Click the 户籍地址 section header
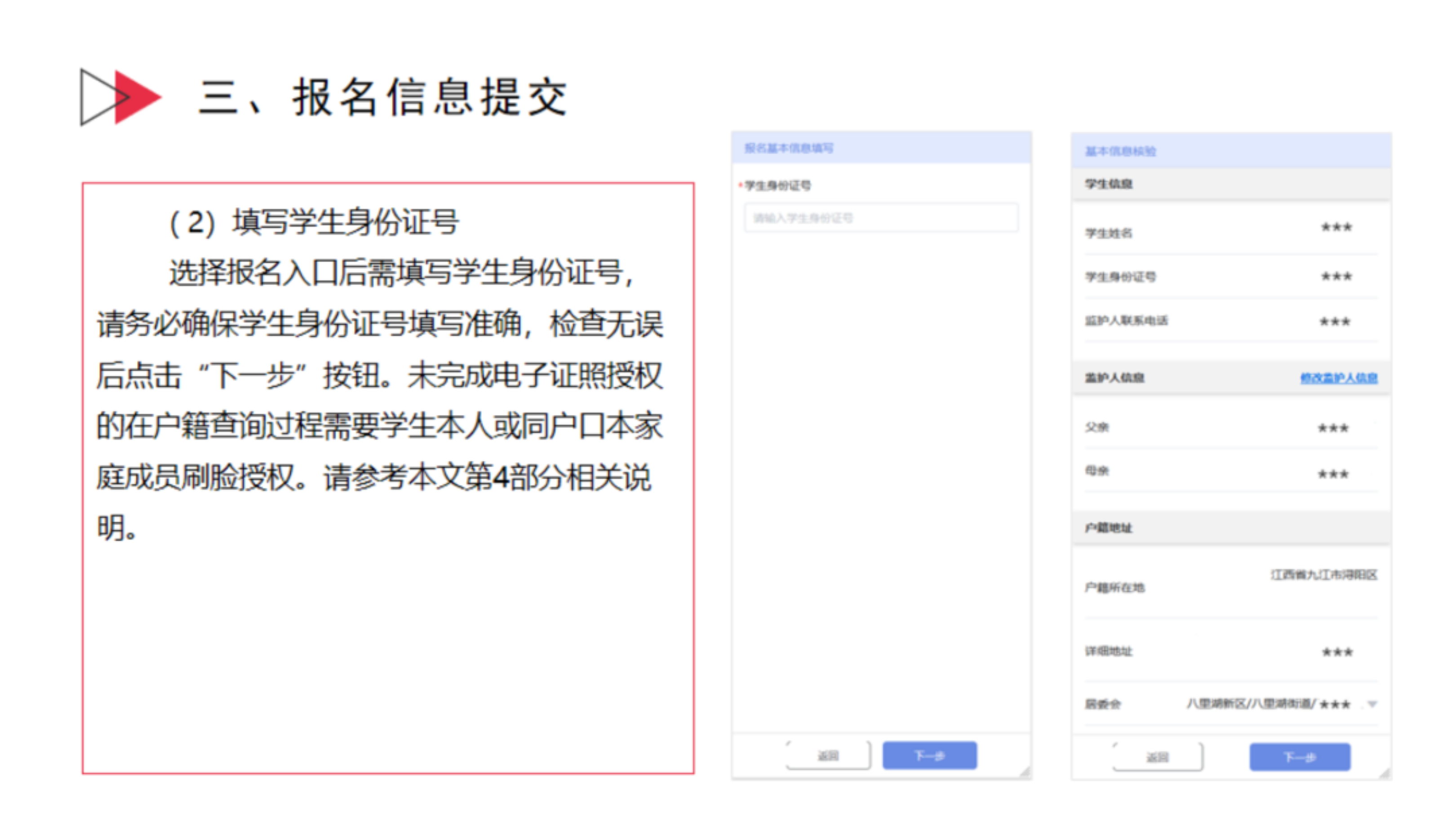The width and height of the screenshot is (1456, 820). tap(1108, 528)
